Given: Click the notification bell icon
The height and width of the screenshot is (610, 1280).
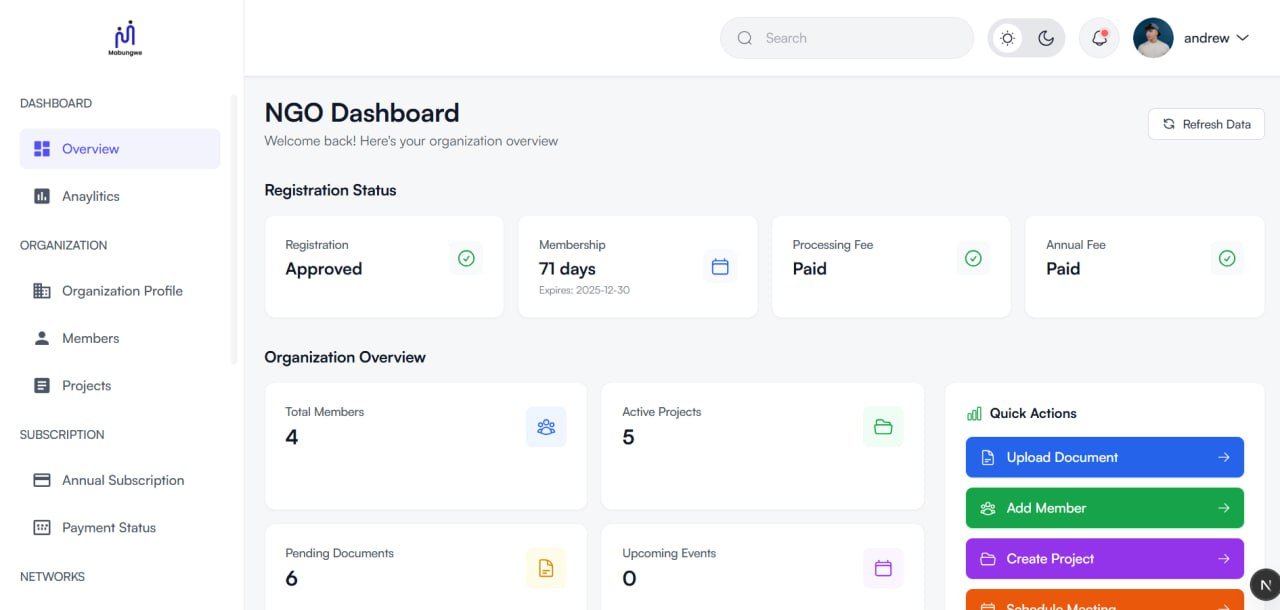Looking at the screenshot, I should click(x=1099, y=38).
